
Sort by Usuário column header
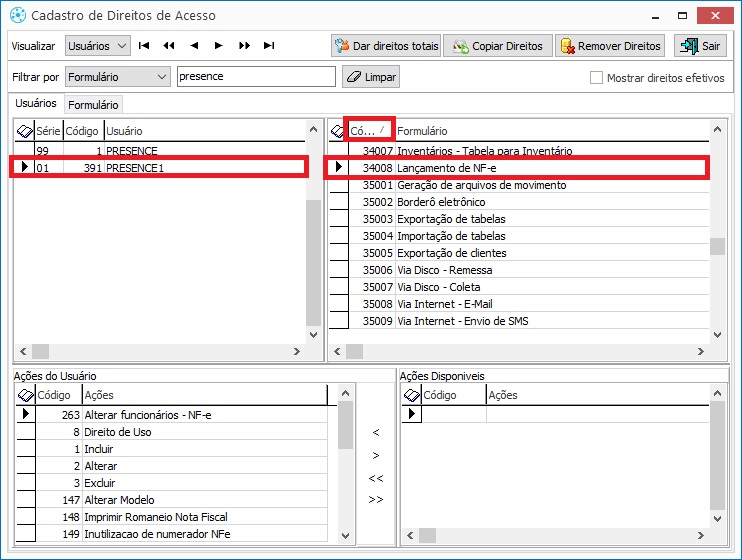205,131
